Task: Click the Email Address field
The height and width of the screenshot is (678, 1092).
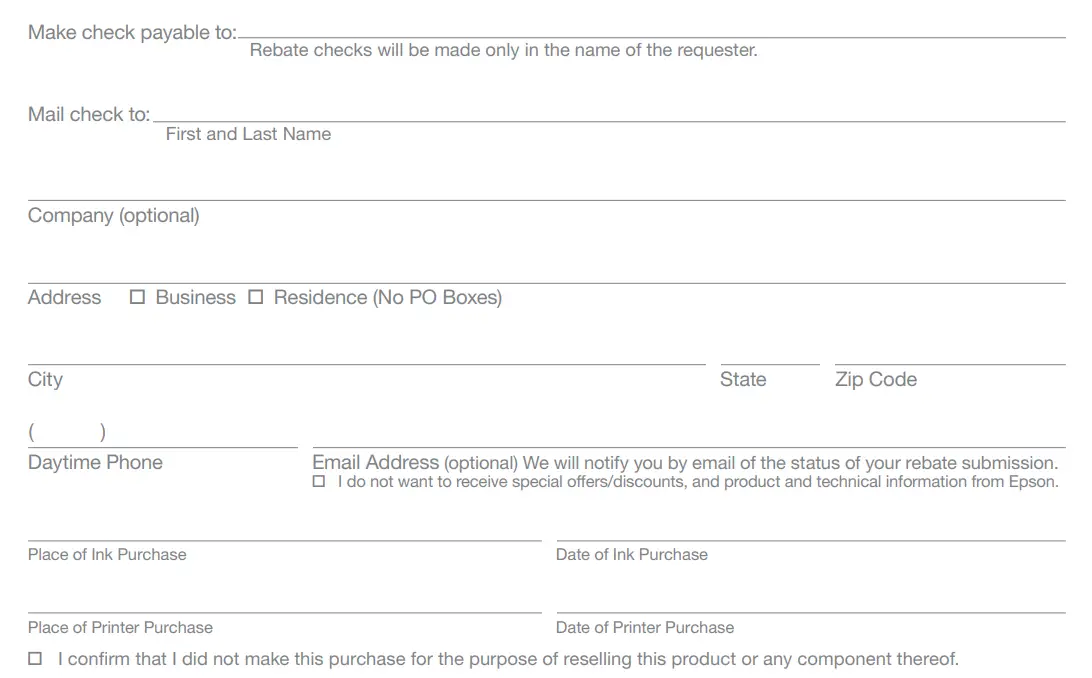Action: [689, 436]
